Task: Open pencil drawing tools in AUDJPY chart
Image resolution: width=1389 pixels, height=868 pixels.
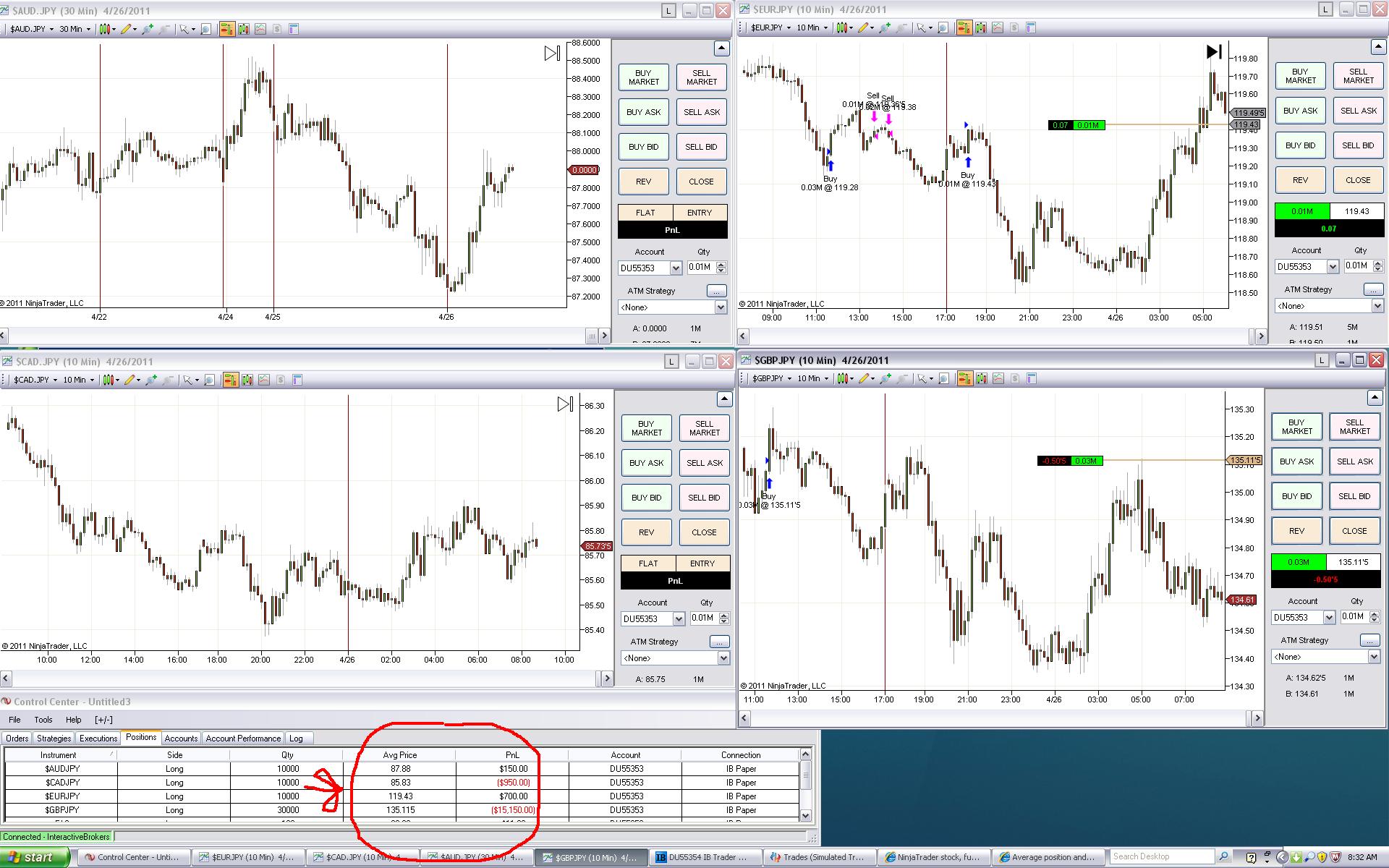Action: pos(127,29)
